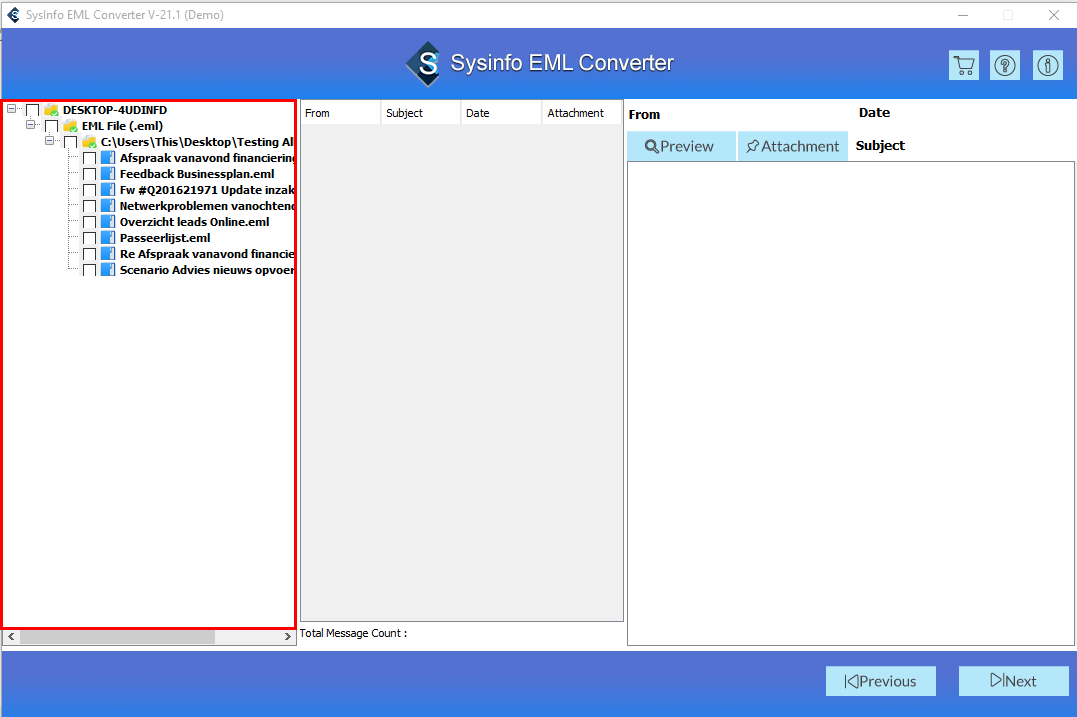Image resolution: width=1077 pixels, height=717 pixels.
Task: Select Passeerlijst.eml in the tree
Action: click(x=165, y=238)
